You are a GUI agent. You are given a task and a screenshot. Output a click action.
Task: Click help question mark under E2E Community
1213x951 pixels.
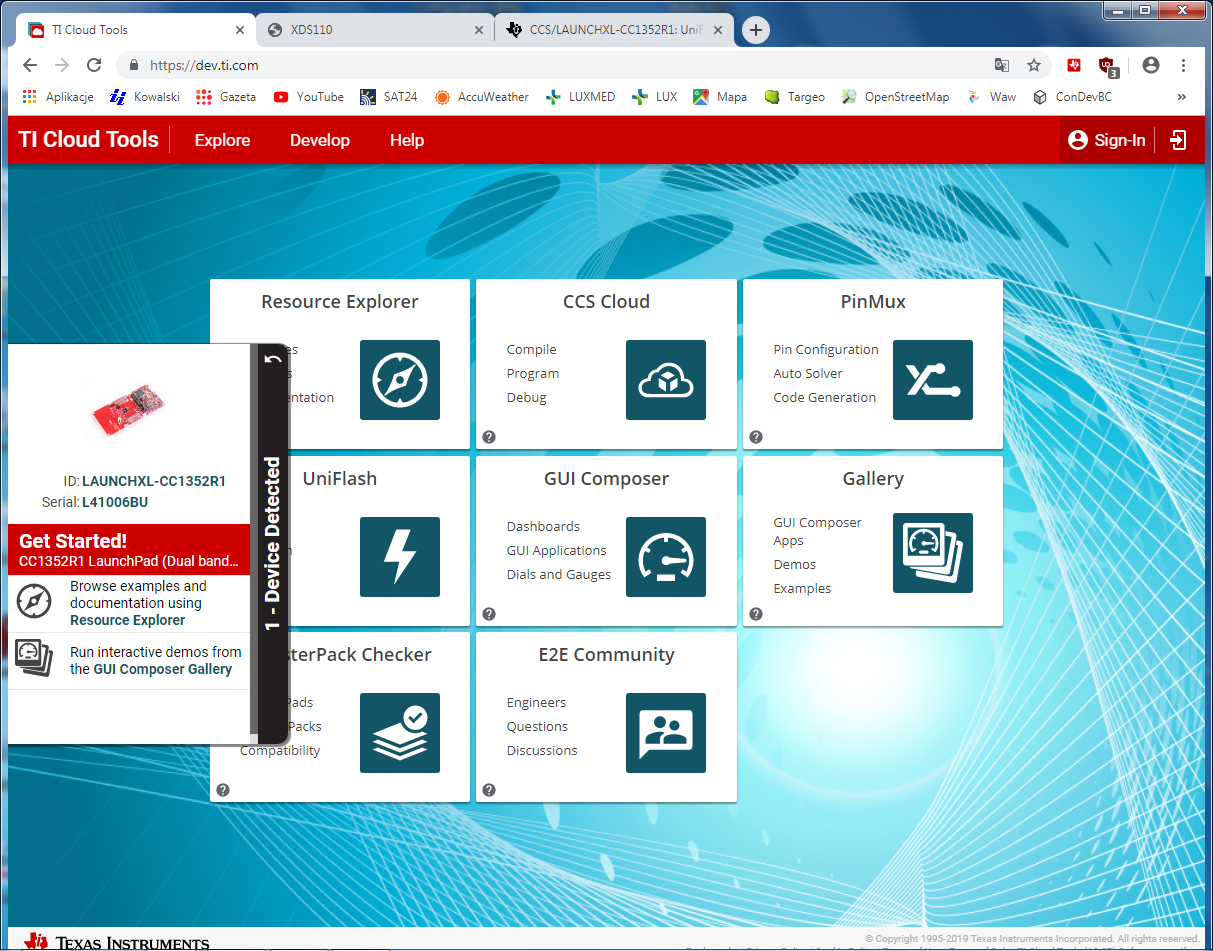[x=489, y=790]
